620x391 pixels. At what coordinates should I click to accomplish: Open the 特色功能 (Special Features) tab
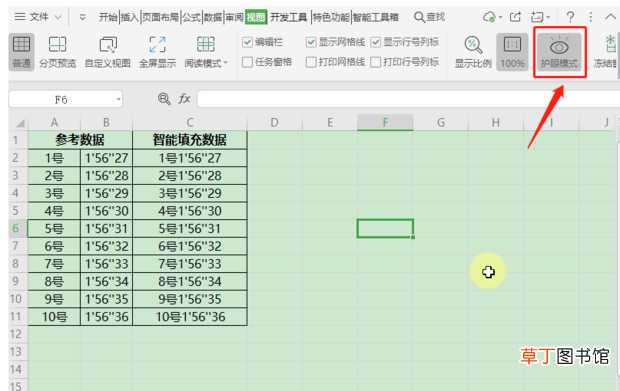tap(331, 17)
